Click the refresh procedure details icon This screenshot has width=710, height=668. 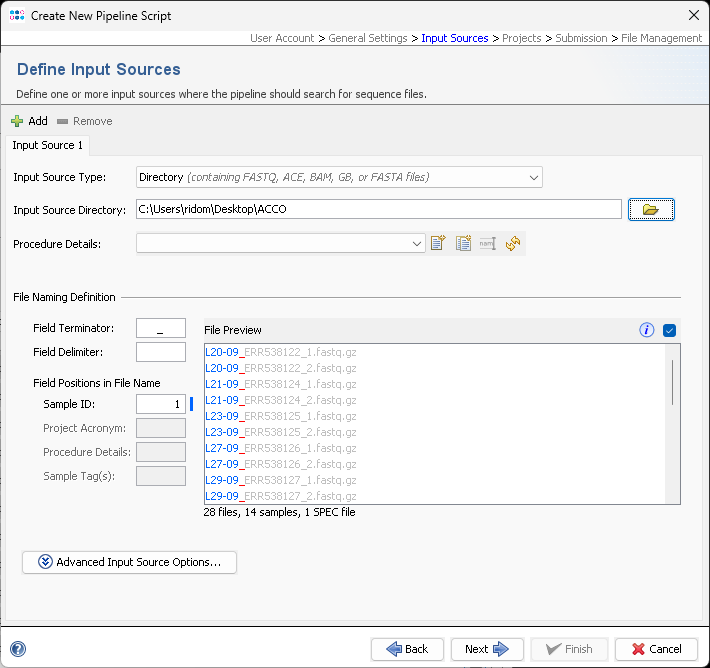(x=513, y=243)
